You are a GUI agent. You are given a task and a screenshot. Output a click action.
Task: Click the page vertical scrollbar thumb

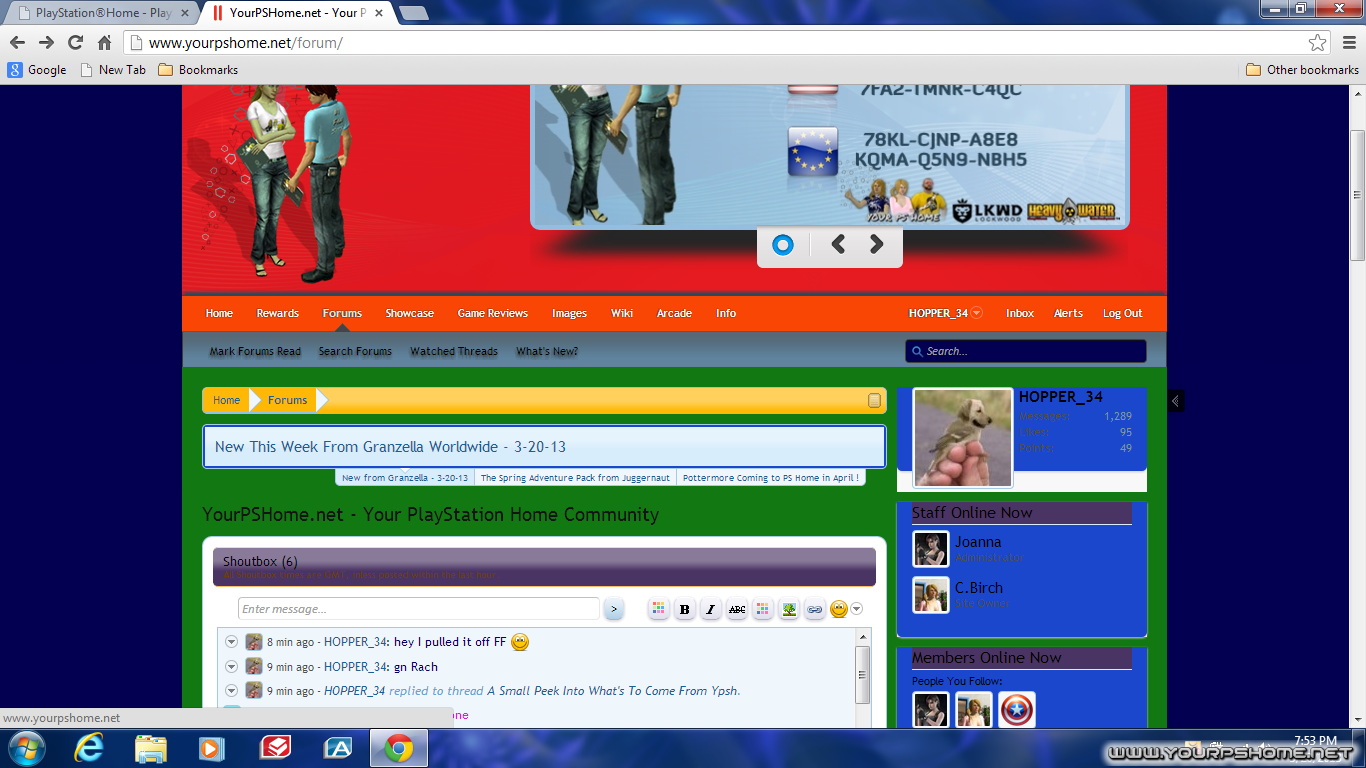(1357, 194)
